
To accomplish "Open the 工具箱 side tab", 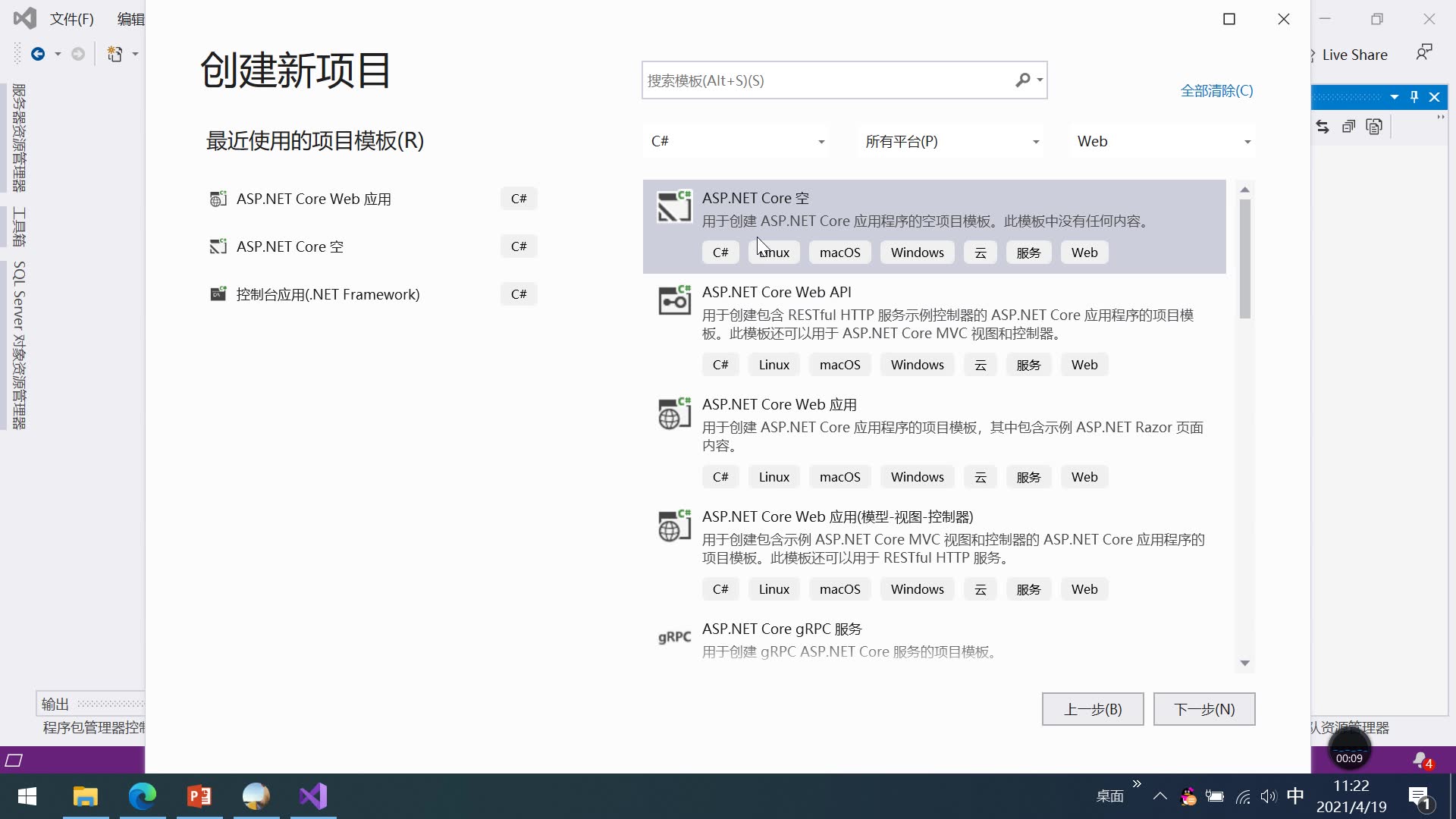I will coord(19,227).
